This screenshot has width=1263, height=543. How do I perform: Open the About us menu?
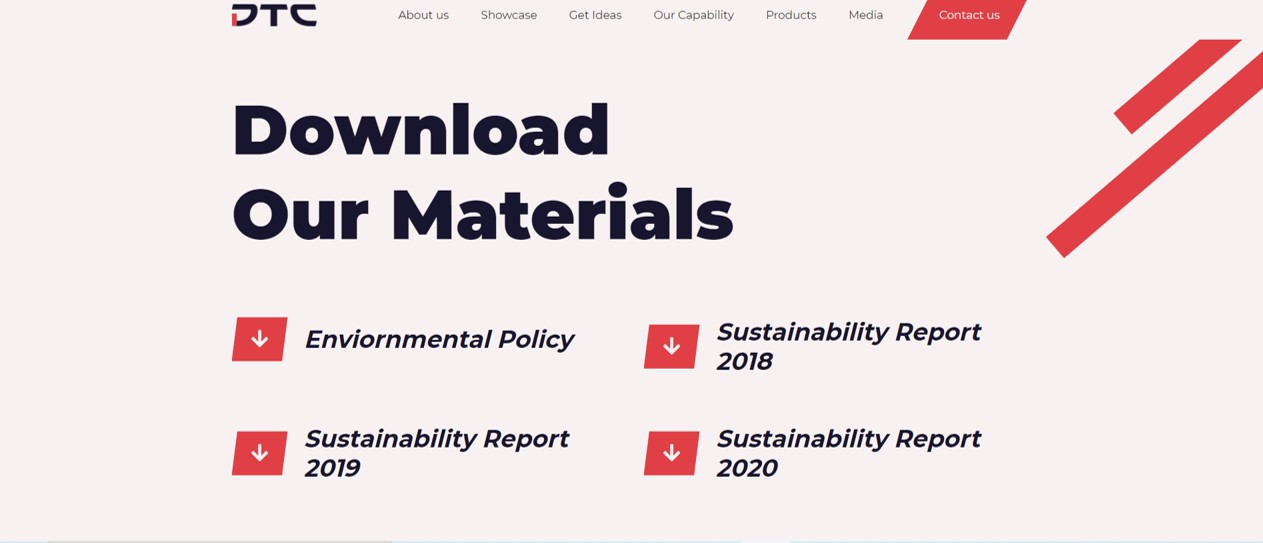click(x=423, y=15)
